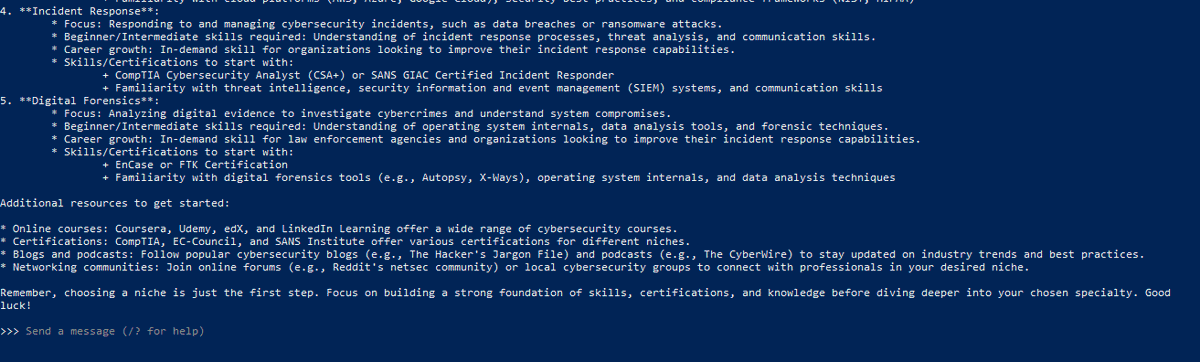Click the '4. **Incident Response**:' heading

80,10
